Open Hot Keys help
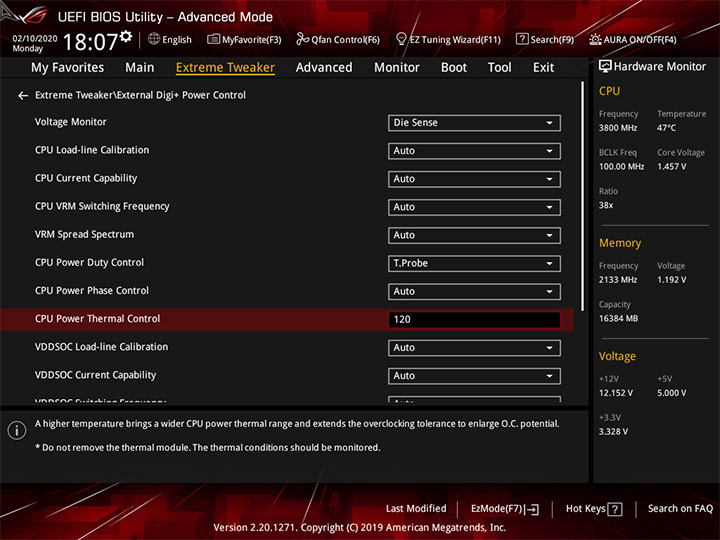The height and width of the screenshot is (540, 720). coord(594,509)
